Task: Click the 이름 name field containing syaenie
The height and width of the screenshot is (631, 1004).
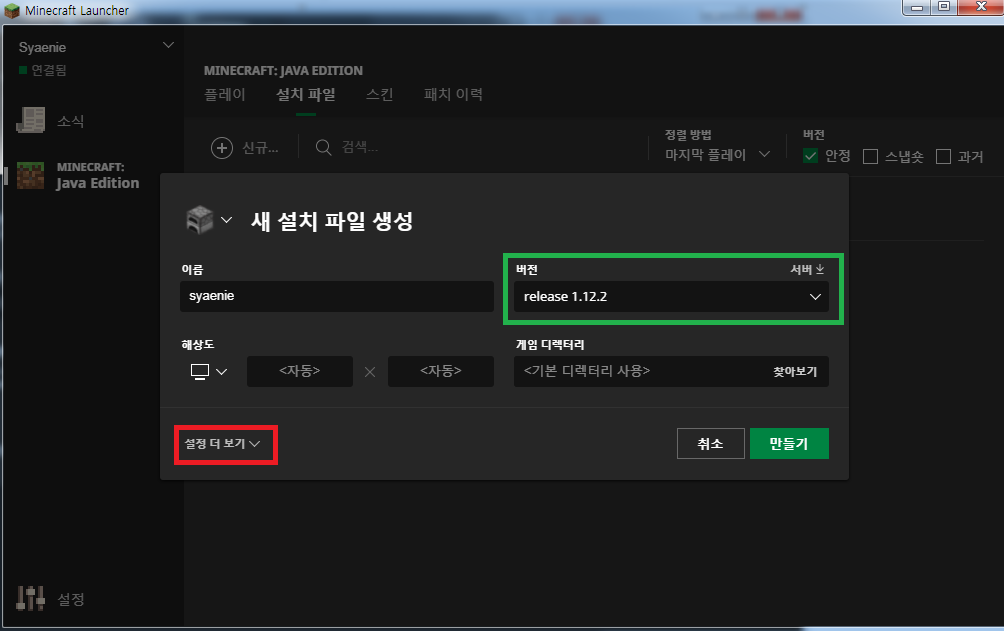Action: pos(337,296)
